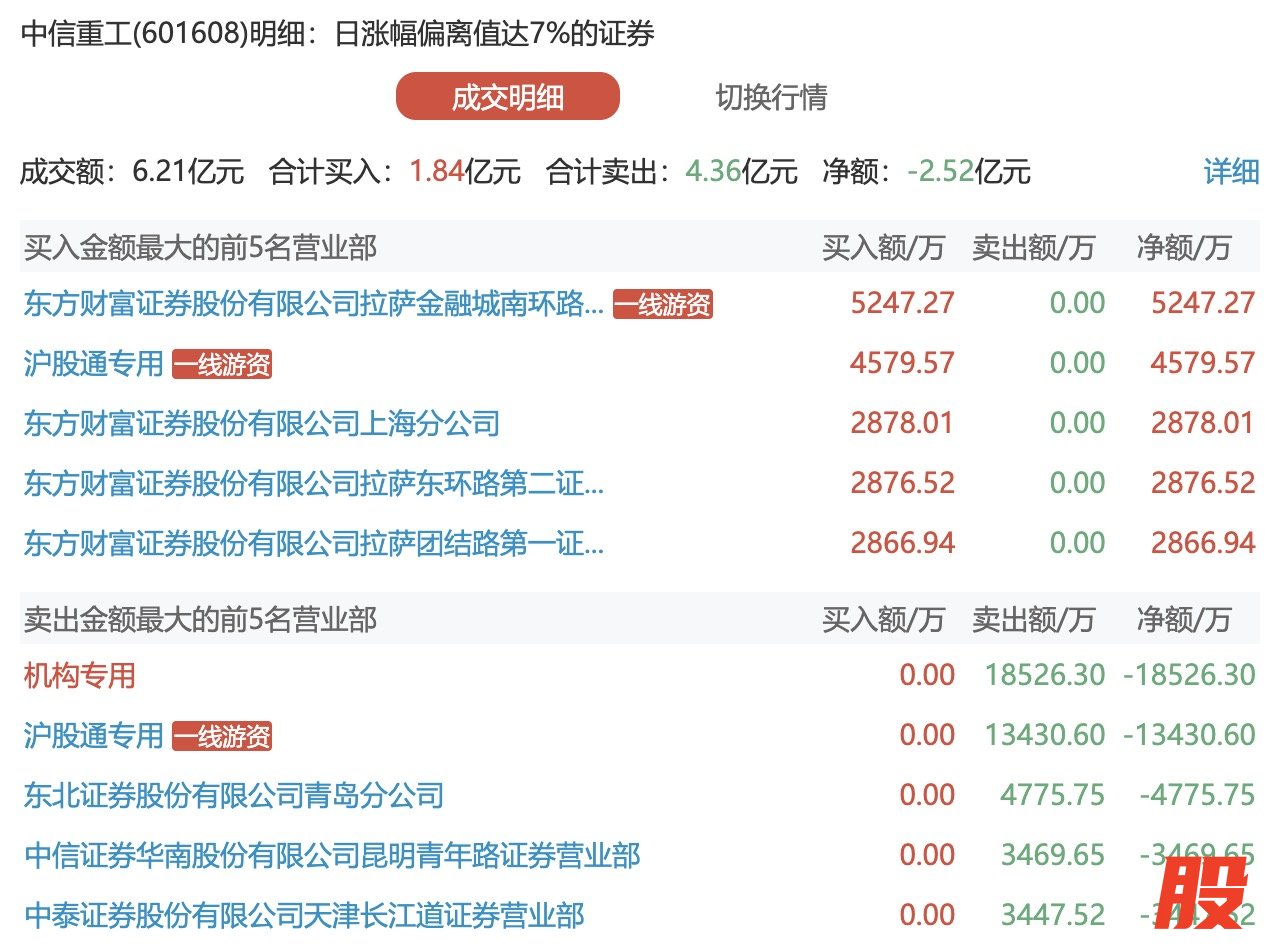
Task: Click the 5247.27 buy amount in first row
Action: pyautogui.click(x=902, y=304)
